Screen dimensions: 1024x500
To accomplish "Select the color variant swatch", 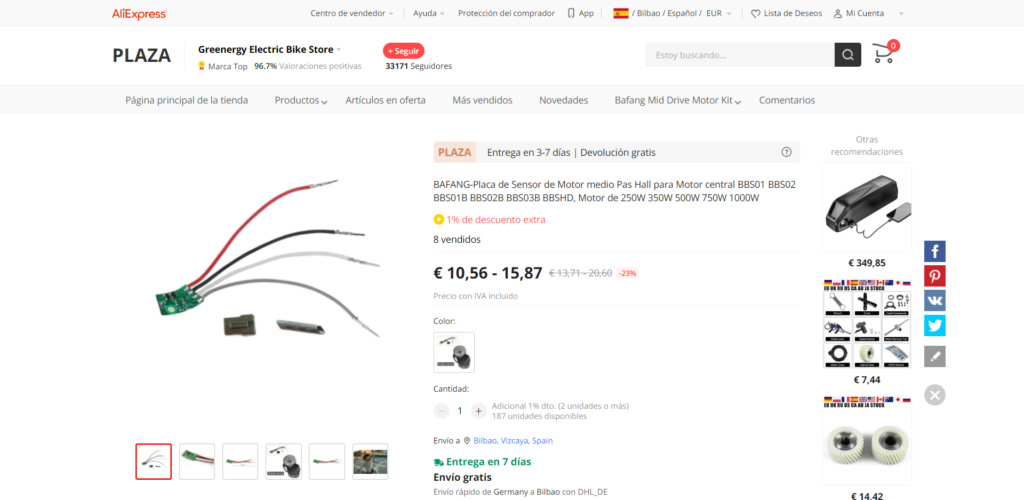I will point(454,352).
